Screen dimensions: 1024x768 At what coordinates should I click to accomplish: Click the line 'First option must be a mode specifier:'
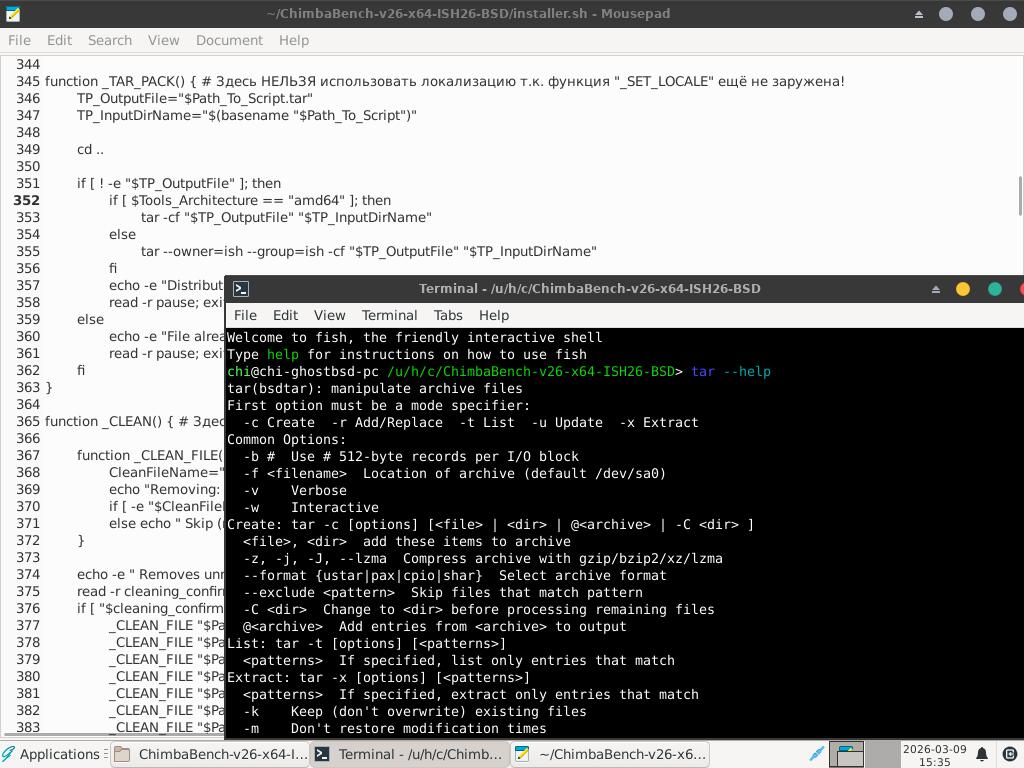(x=379, y=406)
